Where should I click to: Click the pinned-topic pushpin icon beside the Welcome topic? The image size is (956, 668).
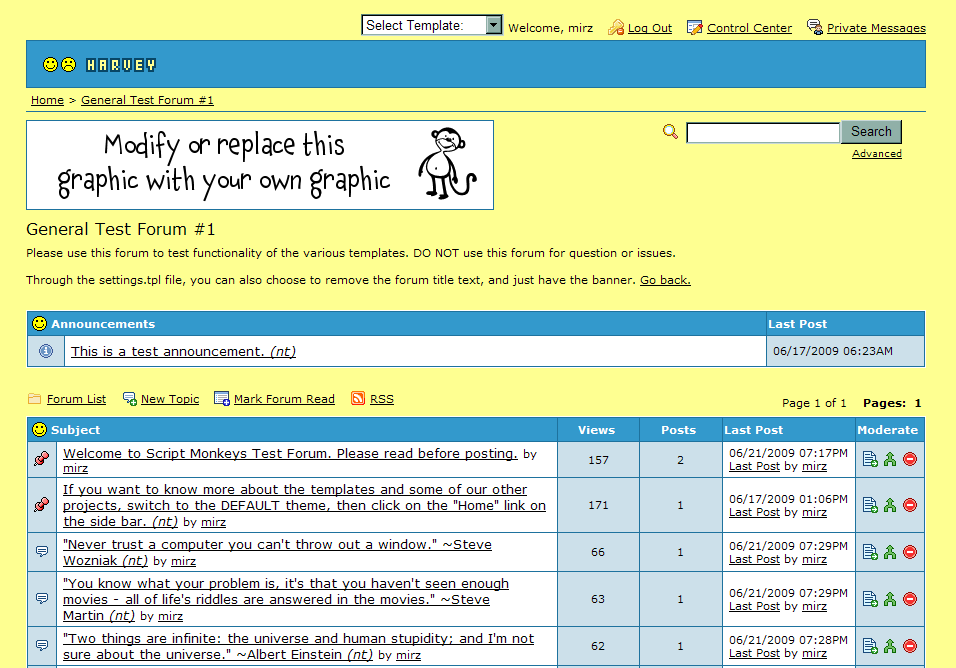[41, 459]
